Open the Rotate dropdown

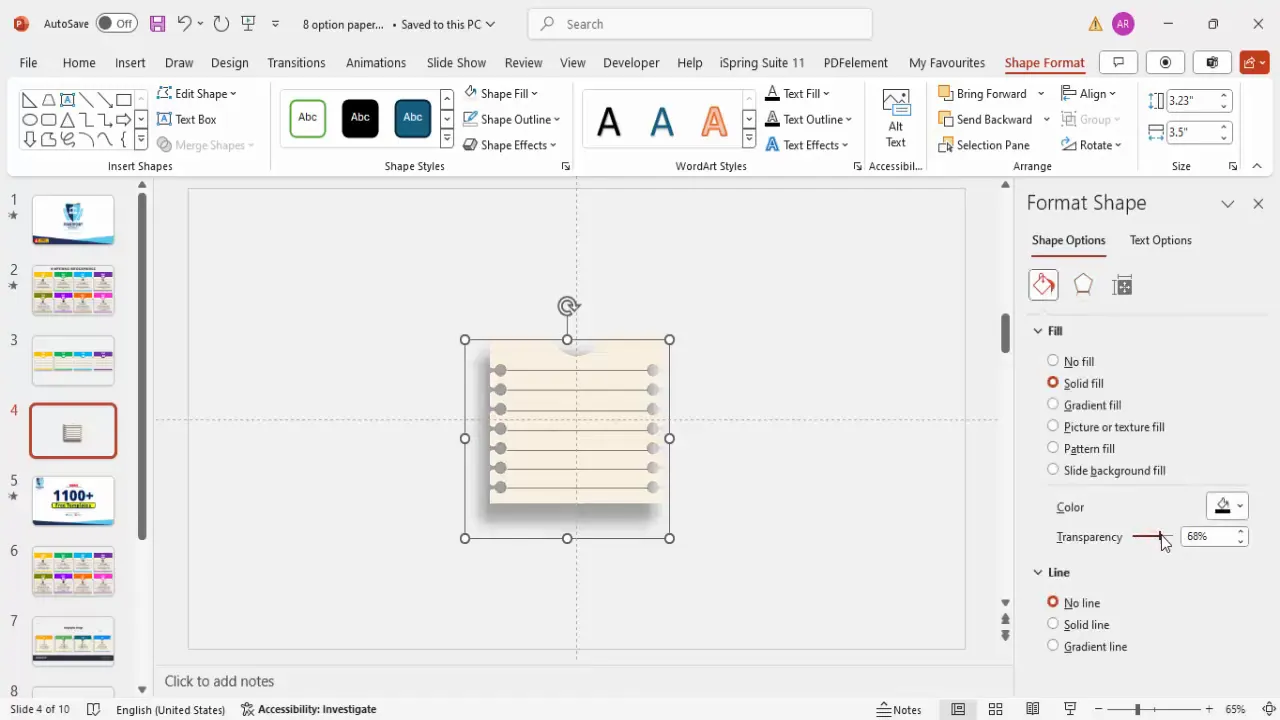1091,145
